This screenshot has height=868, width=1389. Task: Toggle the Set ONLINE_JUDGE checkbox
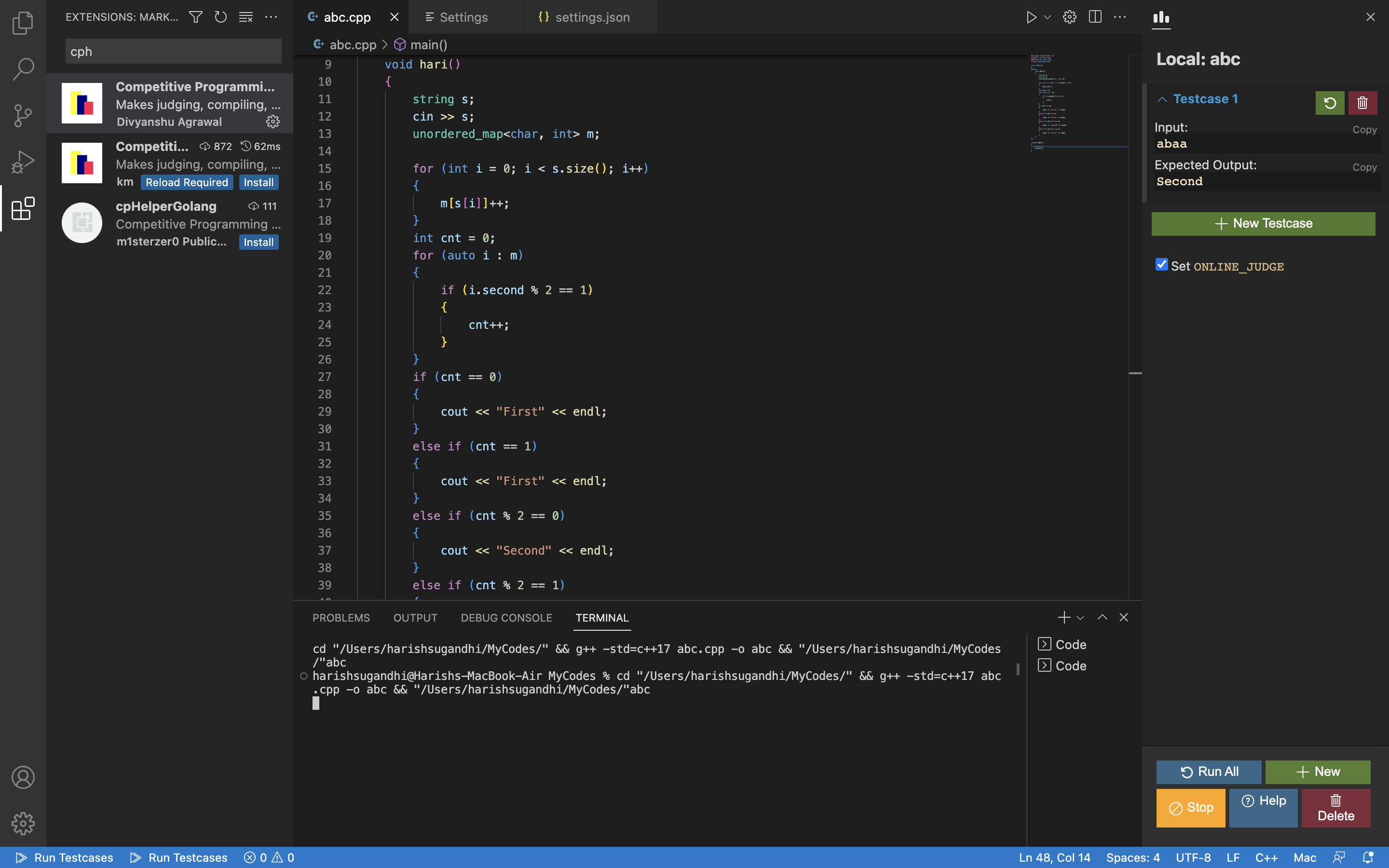click(x=1162, y=265)
